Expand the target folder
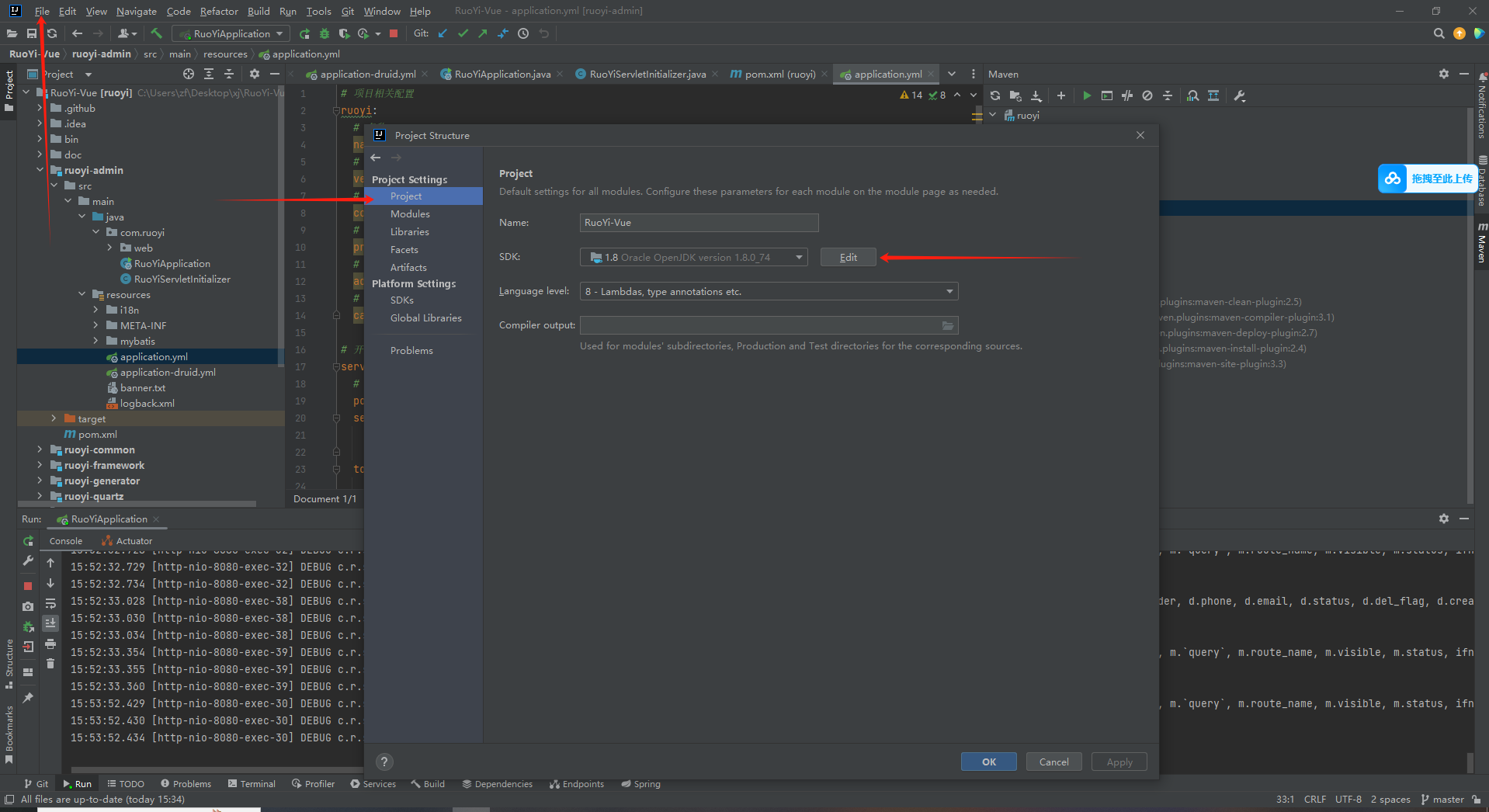Viewport: 1489px width, 812px height. 54,418
